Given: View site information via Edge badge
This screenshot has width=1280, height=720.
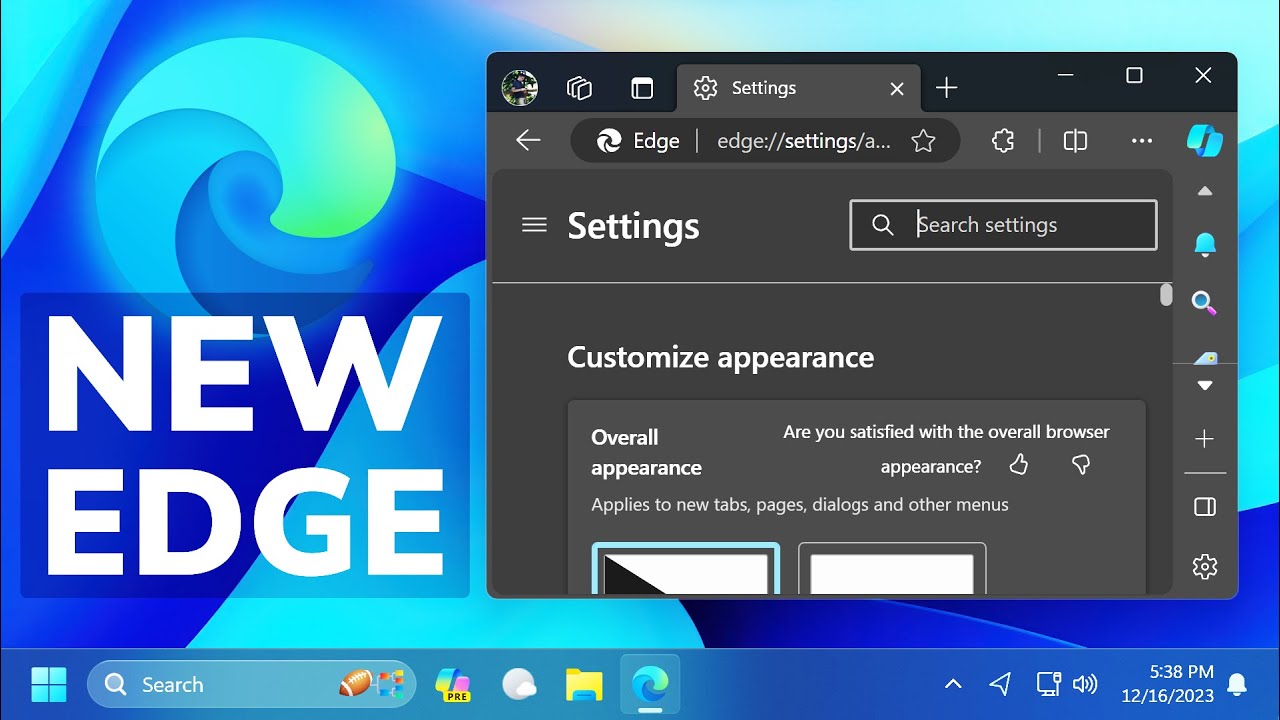Looking at the screenshot, I should tap(638, 142).
